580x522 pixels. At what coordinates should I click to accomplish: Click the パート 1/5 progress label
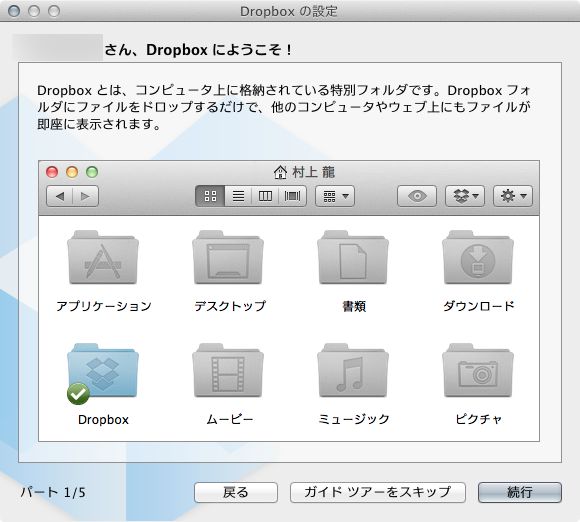(53, 492)
